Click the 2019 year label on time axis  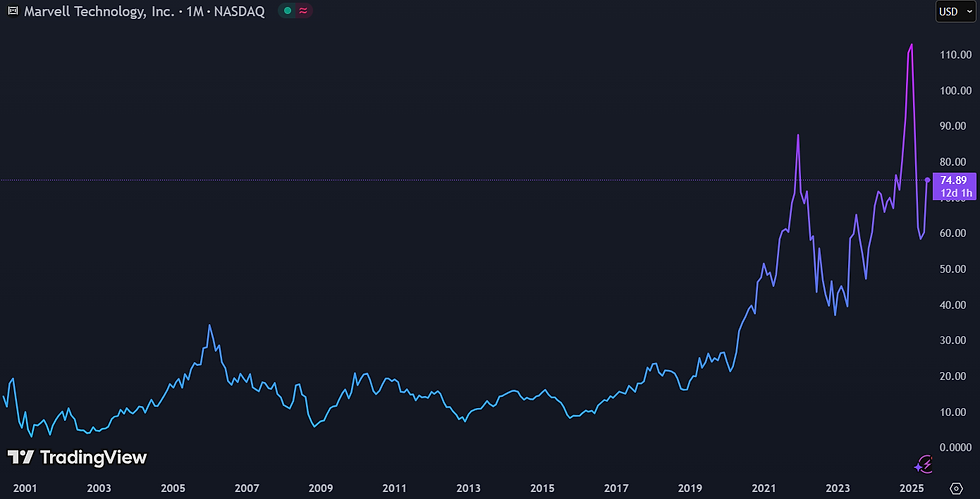pos(690,488)
